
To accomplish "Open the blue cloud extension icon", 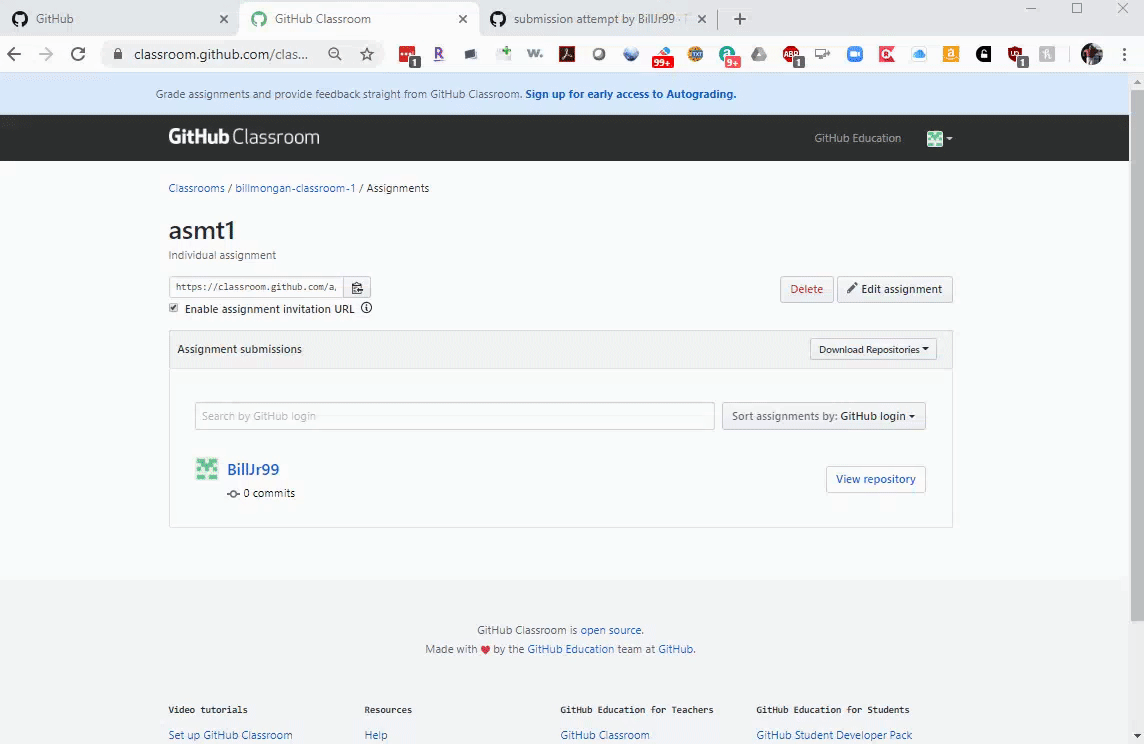I will (x=919, y=54).
